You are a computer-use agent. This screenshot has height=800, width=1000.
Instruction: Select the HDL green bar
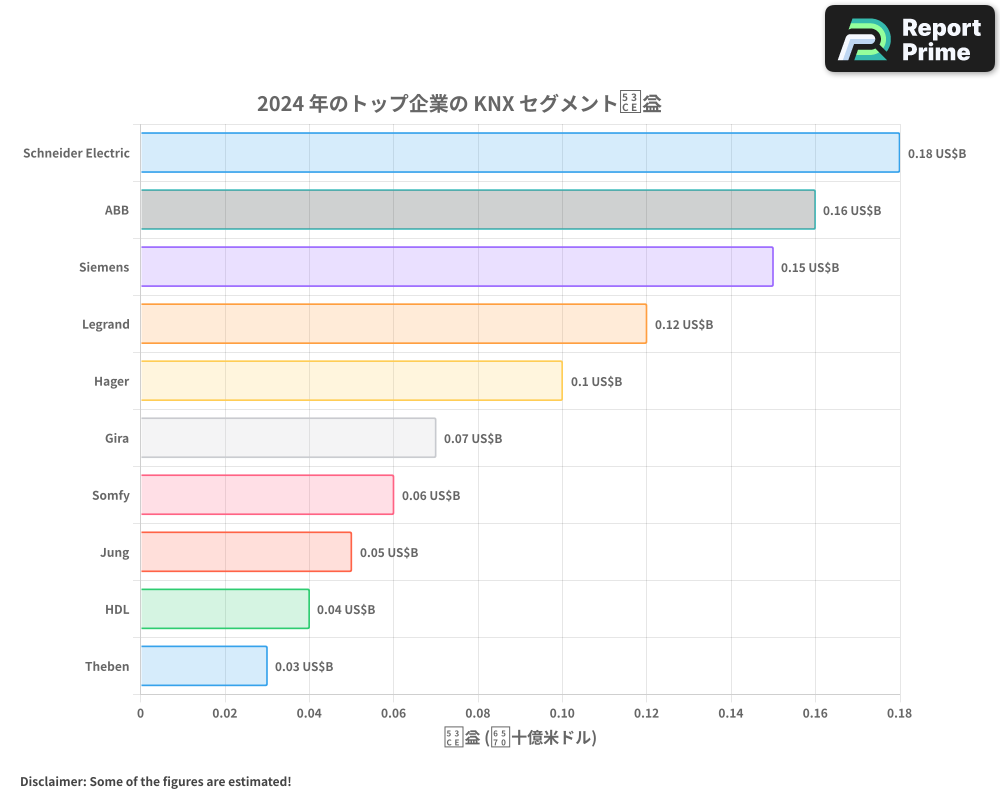225,609
